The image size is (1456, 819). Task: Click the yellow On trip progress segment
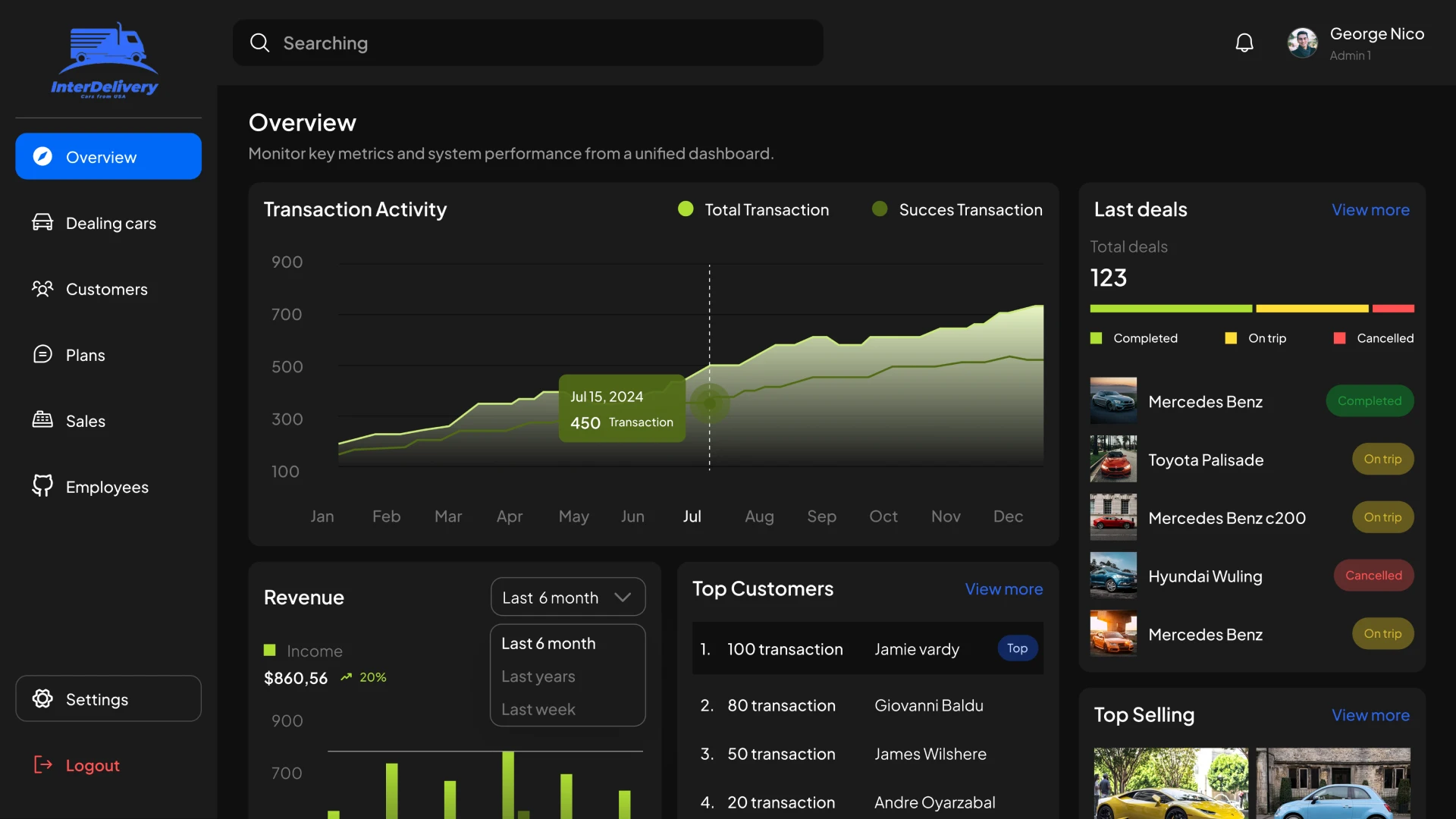coord(1312,309)
